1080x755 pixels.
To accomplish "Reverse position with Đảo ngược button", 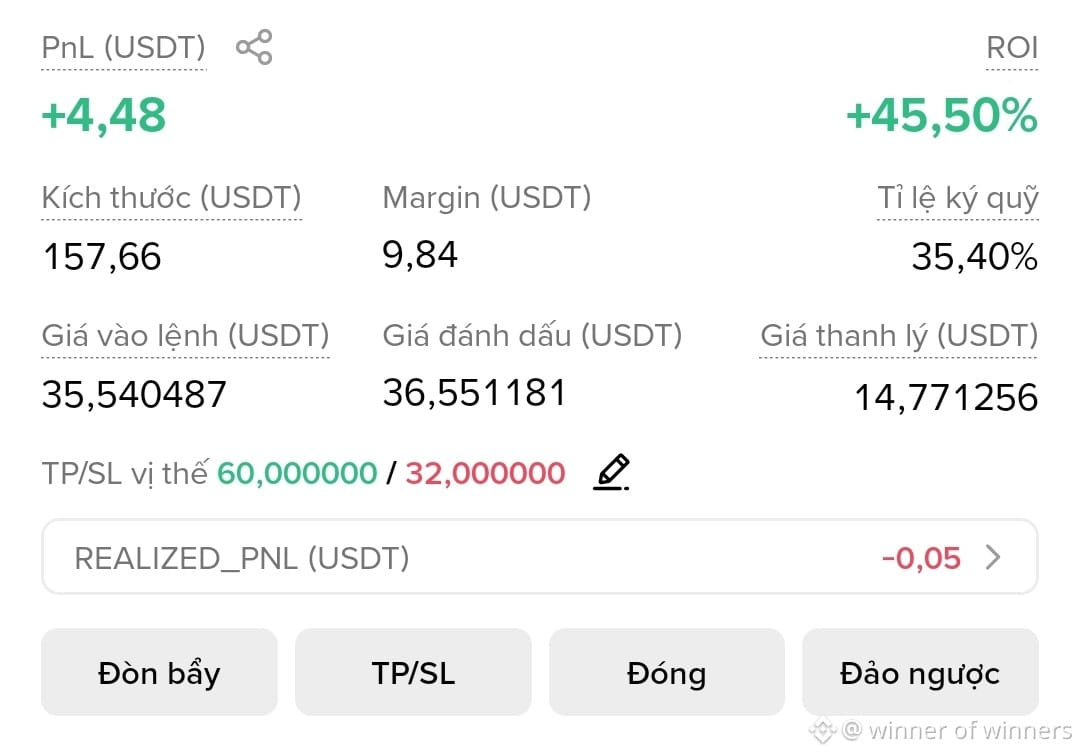I will 920,672.
